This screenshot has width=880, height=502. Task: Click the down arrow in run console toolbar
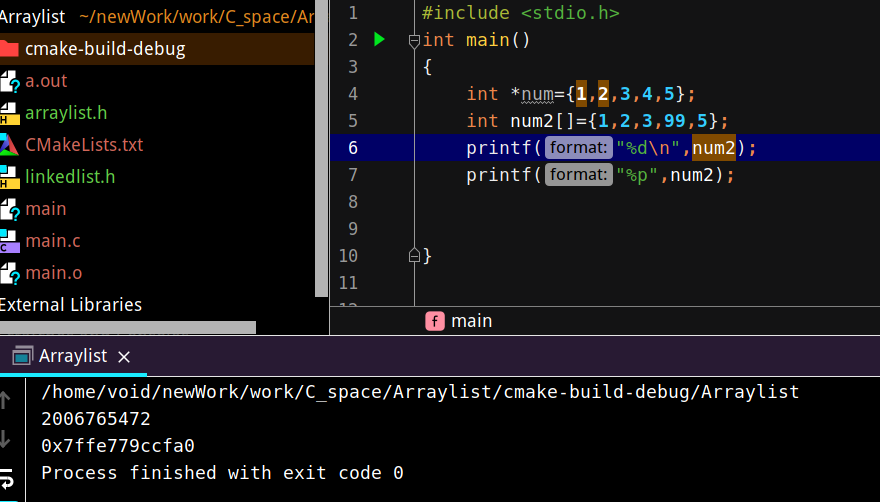(x=5, y=439)
